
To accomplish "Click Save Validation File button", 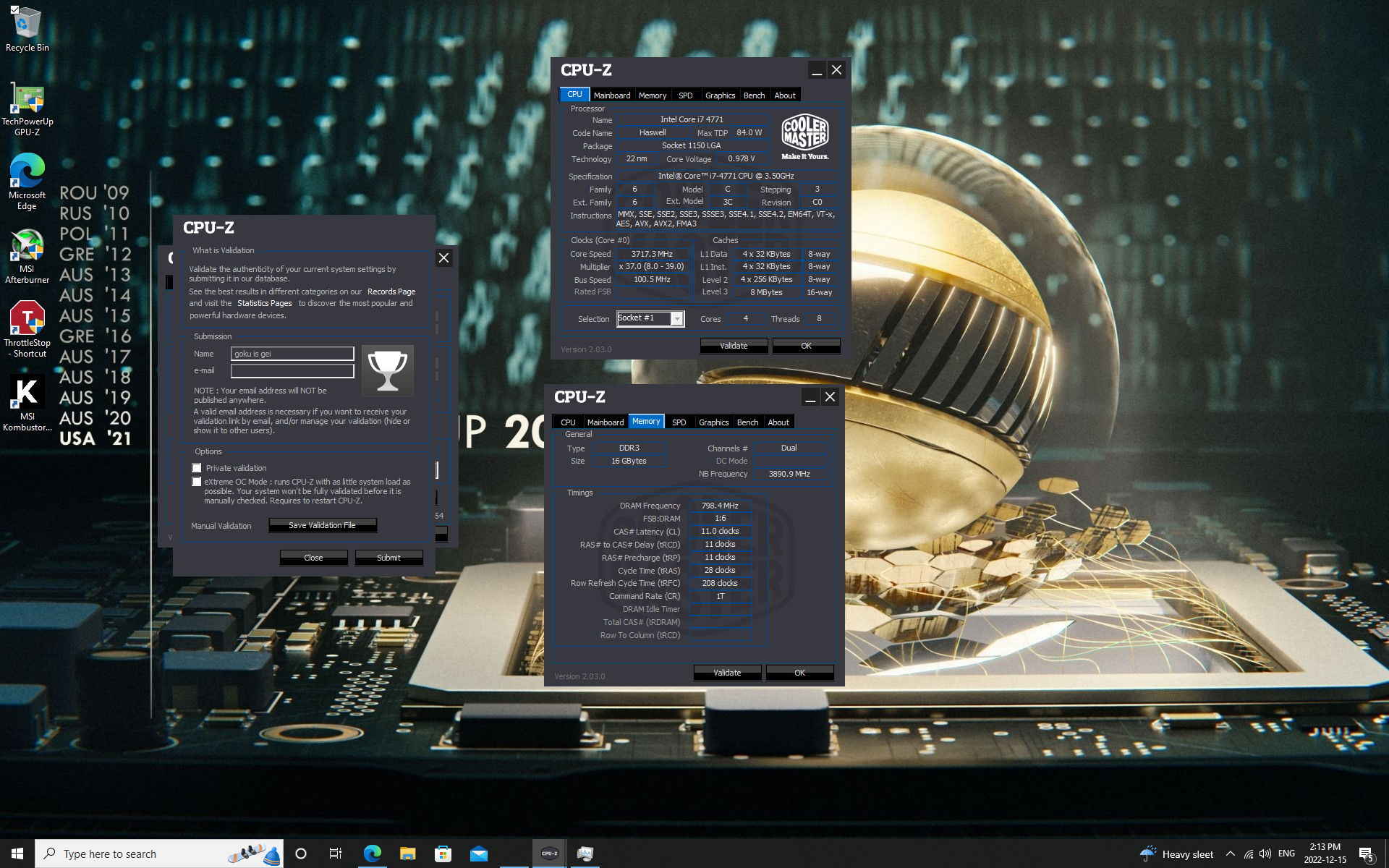I will (322, 525).
